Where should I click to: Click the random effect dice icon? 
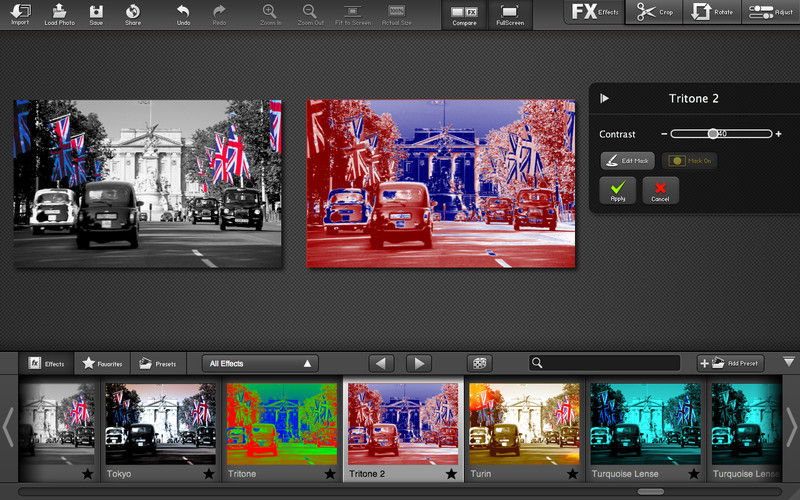pos(480,363)
